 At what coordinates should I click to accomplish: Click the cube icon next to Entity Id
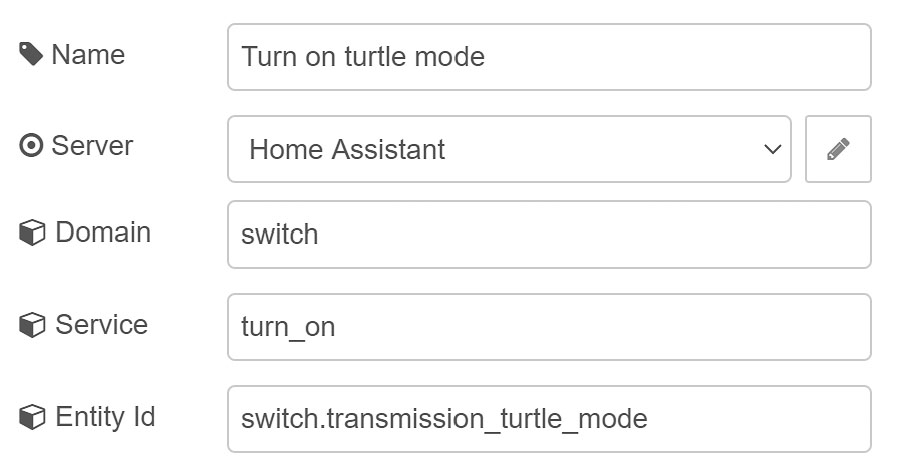click(x=32, y=417)
